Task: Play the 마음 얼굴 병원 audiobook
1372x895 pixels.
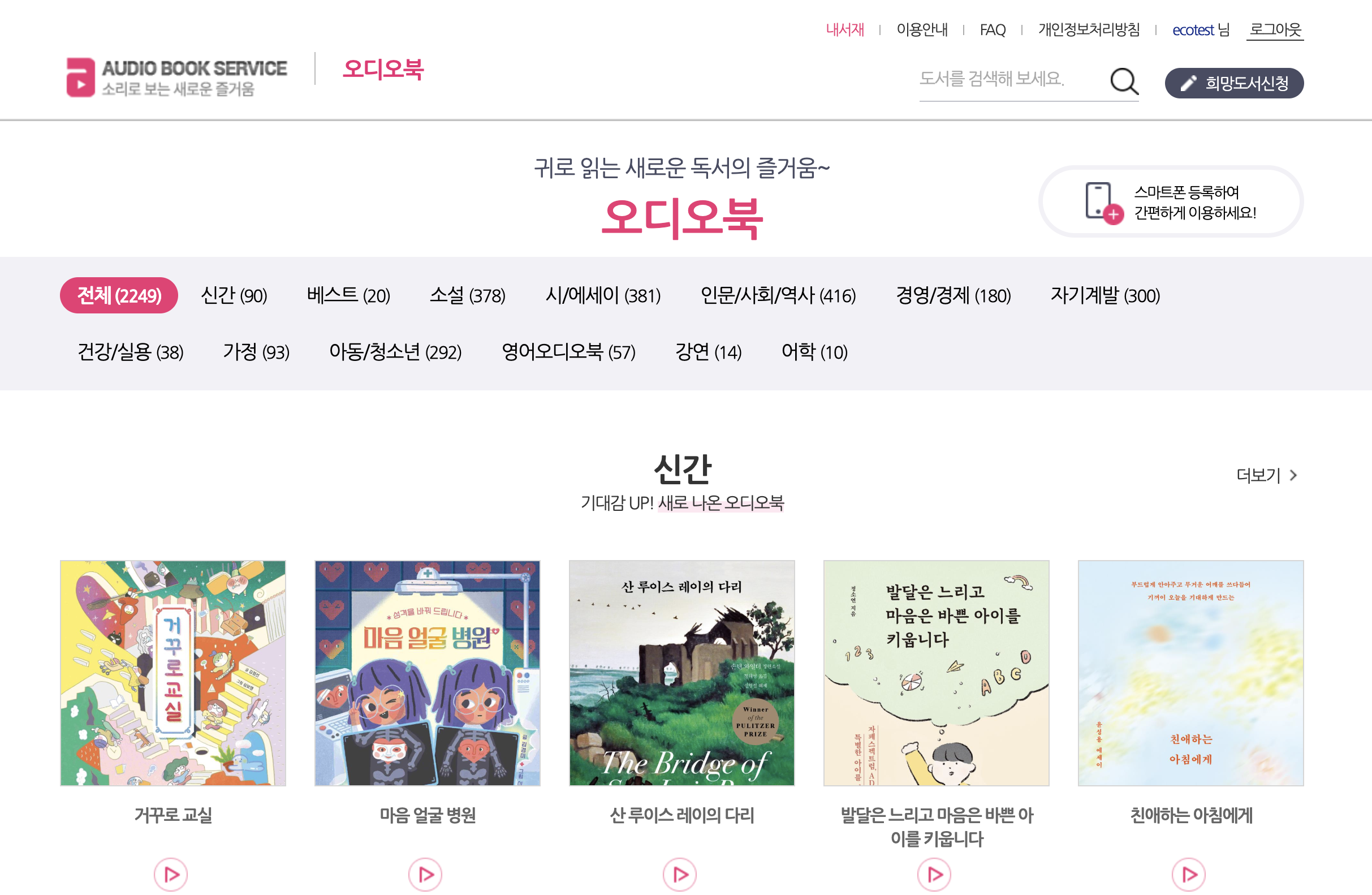Action: pos(425,874)
